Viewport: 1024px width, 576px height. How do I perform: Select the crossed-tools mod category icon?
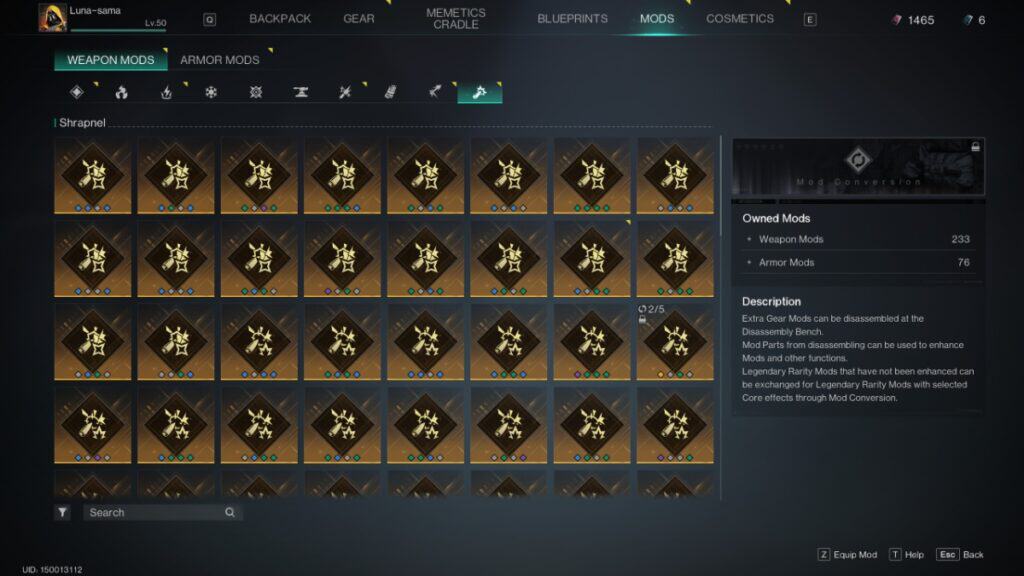(346, 91)
